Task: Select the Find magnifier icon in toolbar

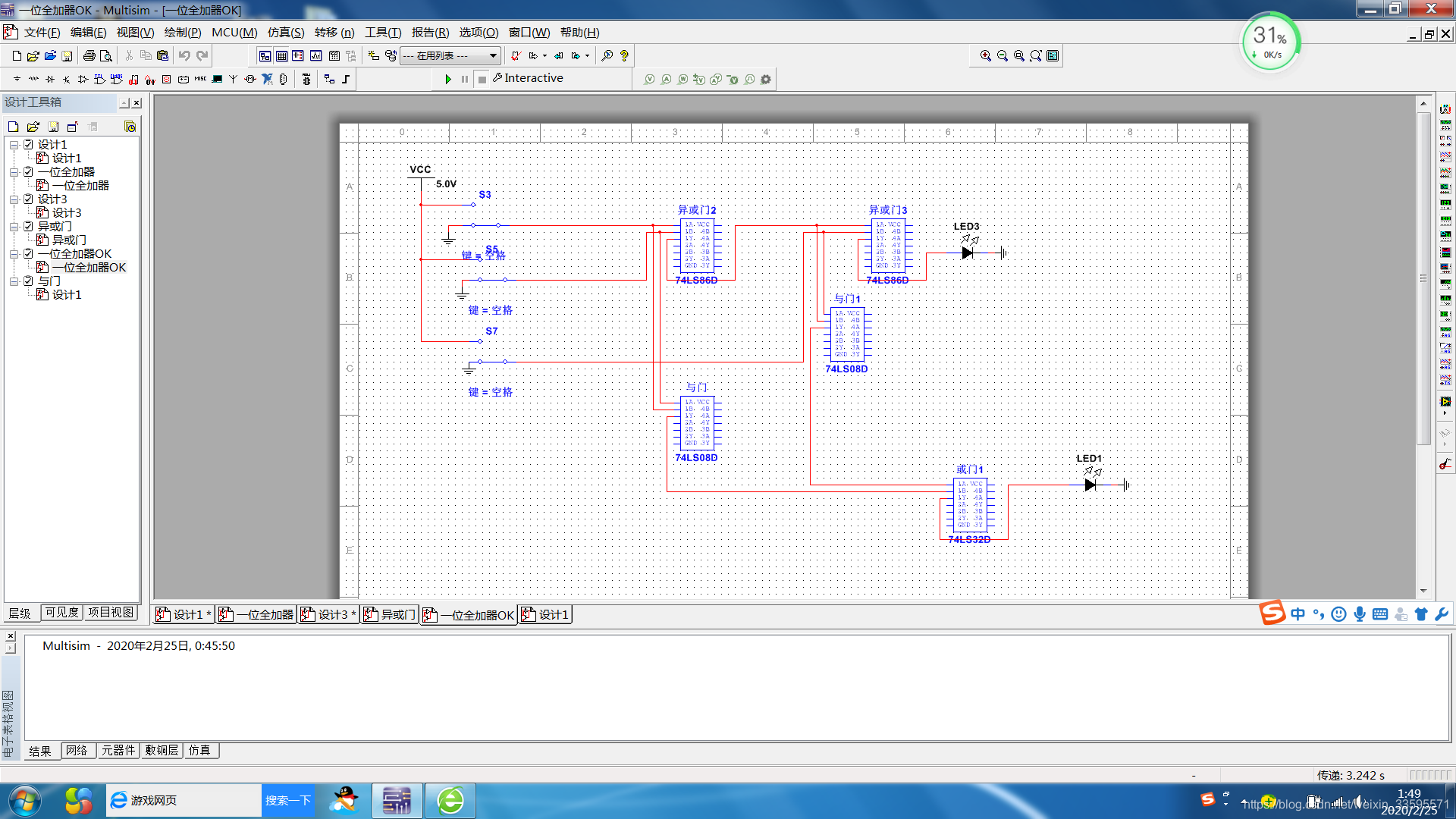Action: click(607, 56)
